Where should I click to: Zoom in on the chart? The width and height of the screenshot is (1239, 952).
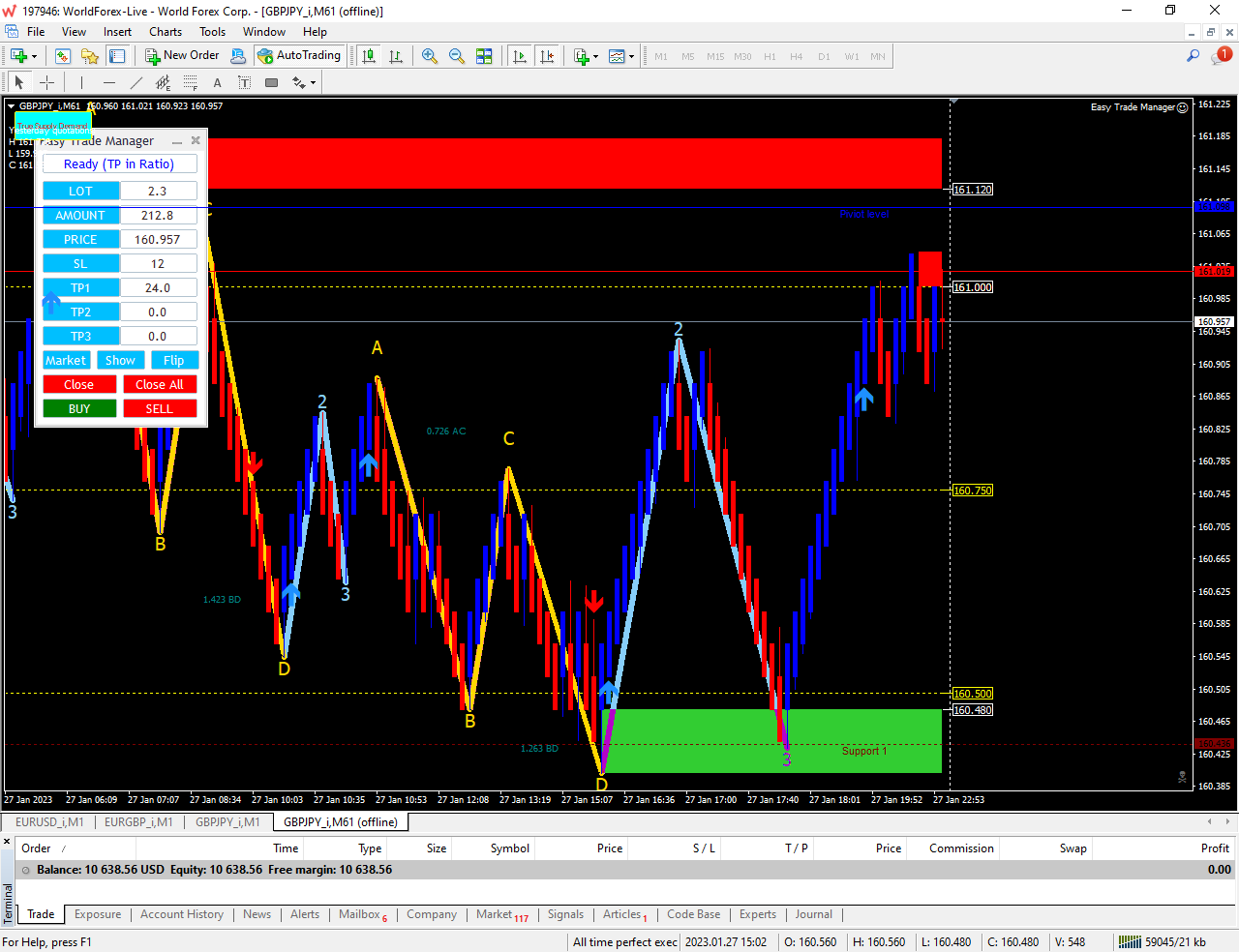(430, 56)
